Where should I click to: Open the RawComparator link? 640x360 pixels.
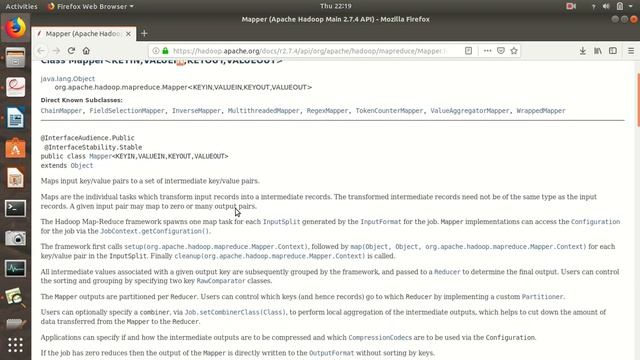pos(221,281)
